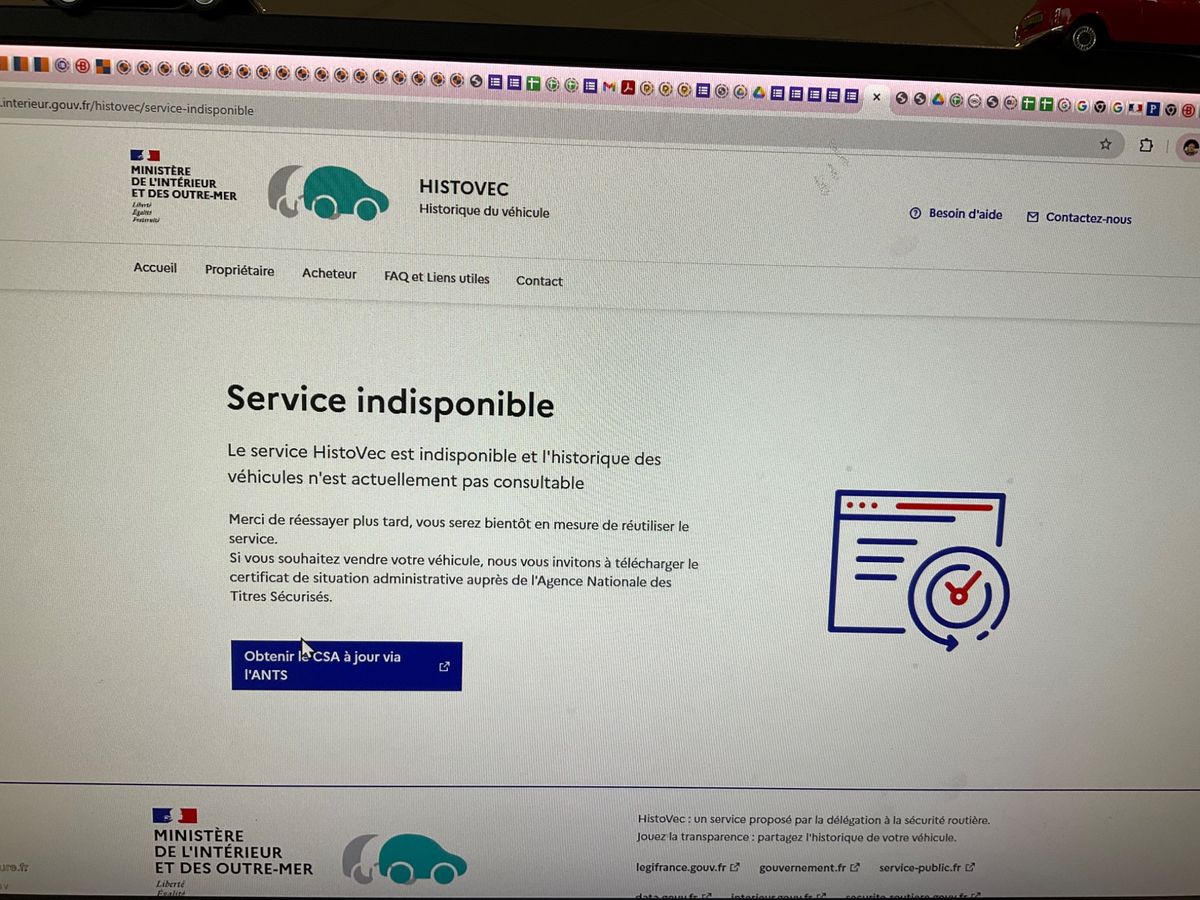Open the Contact navigation item
The image size is (1200, 900).
point(539,281)
